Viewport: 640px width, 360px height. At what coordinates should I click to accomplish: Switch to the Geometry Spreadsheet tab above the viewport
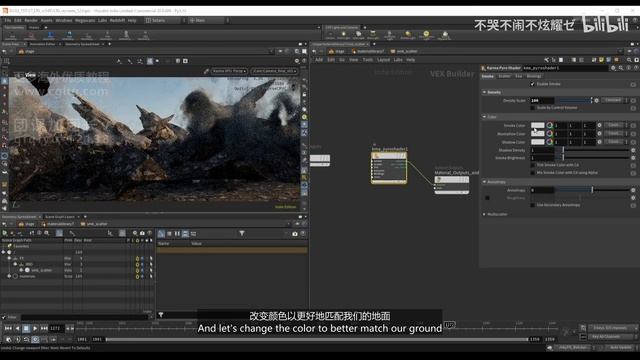[x=82, y=44]
